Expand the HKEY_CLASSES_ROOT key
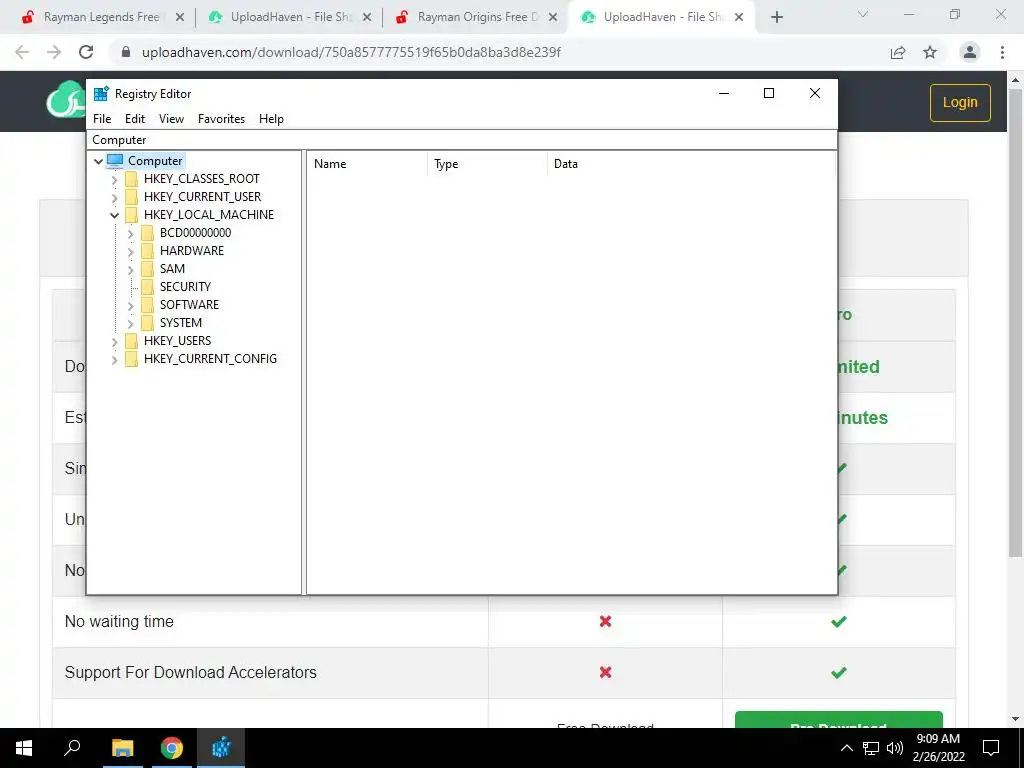1024x768 pixels. tap(114, 179)
